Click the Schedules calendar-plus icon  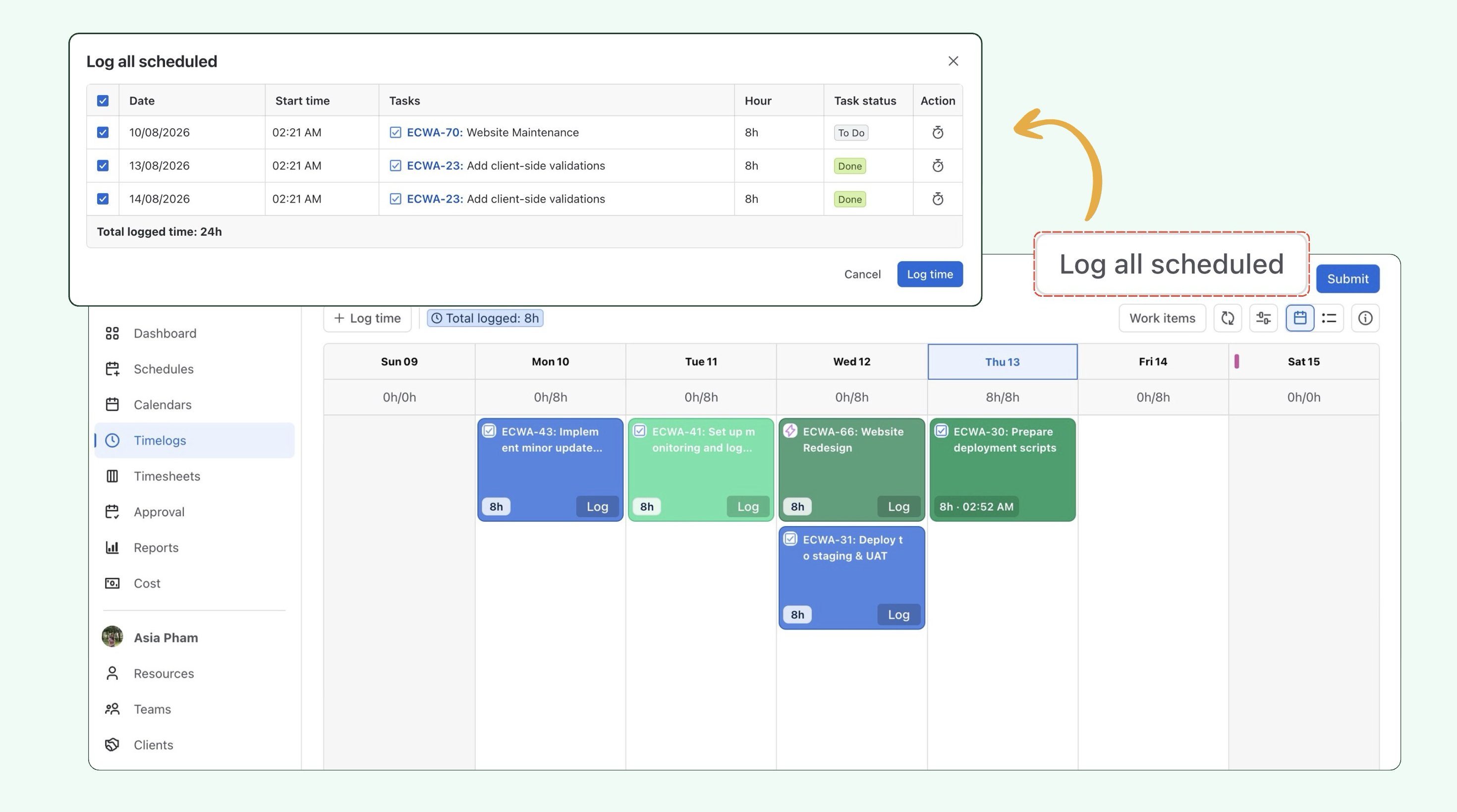[x=112, y=369]
